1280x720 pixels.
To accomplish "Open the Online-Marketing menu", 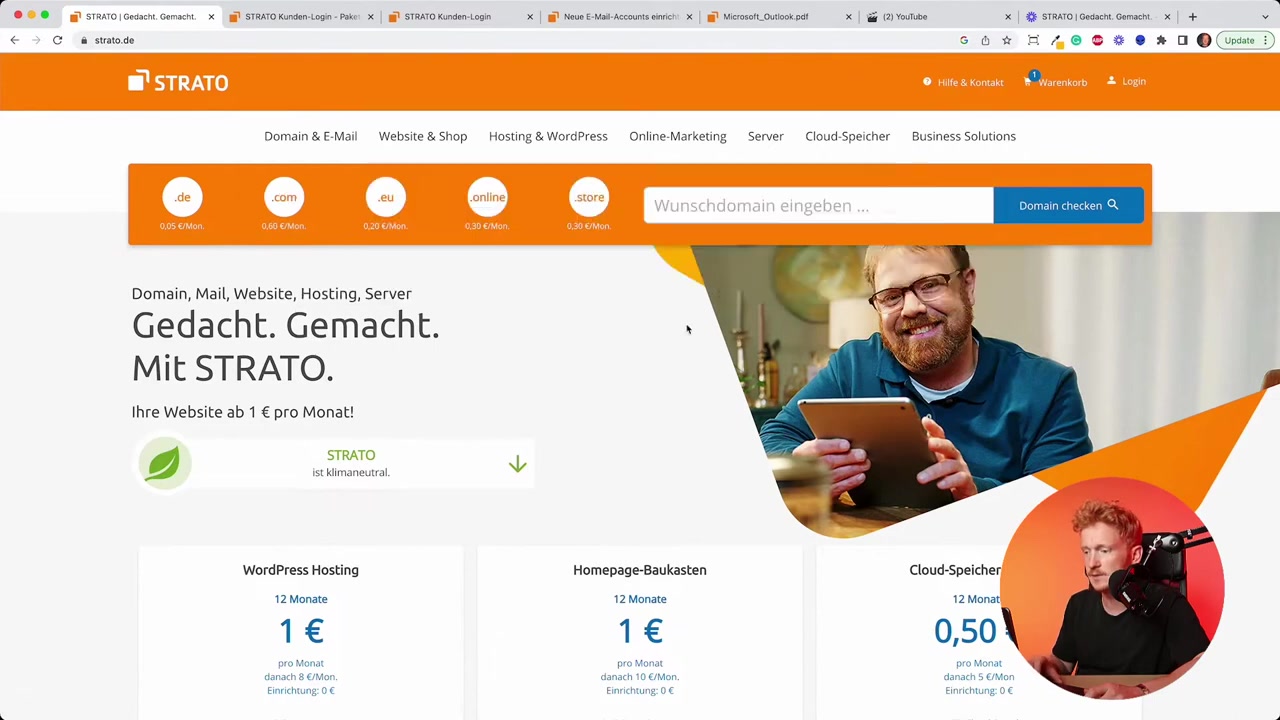I will [x=678, y=136].
